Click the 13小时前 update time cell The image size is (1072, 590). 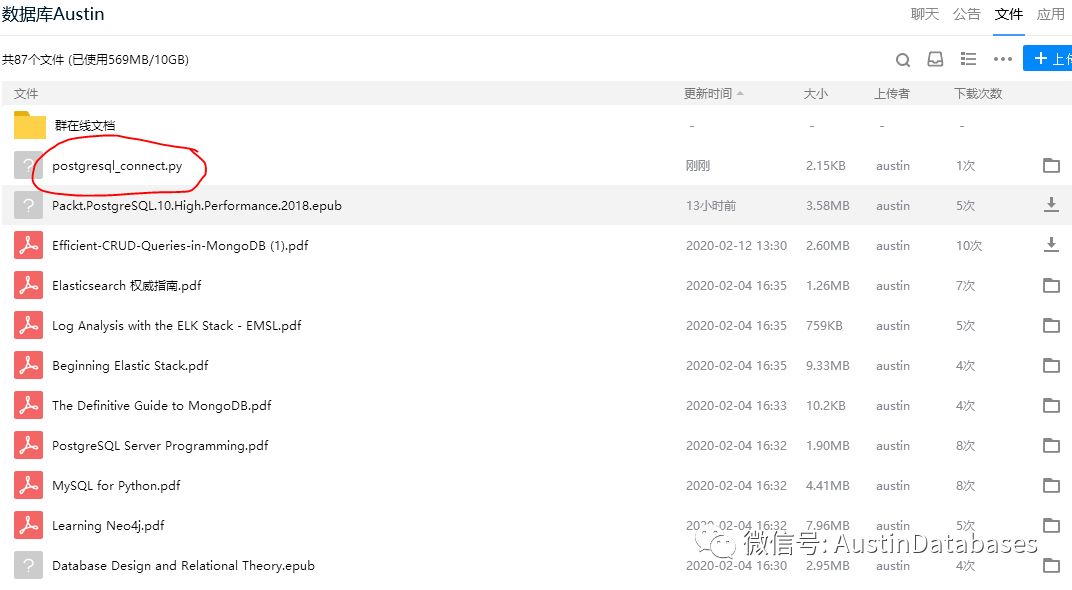pyautogui.click(x=711, y=206)
